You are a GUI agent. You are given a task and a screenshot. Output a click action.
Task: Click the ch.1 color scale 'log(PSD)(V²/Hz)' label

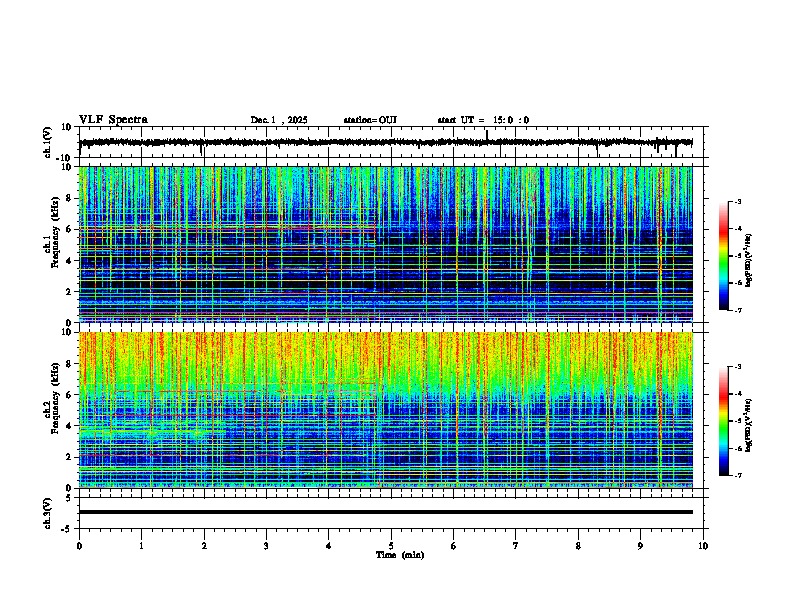point(748,260)
